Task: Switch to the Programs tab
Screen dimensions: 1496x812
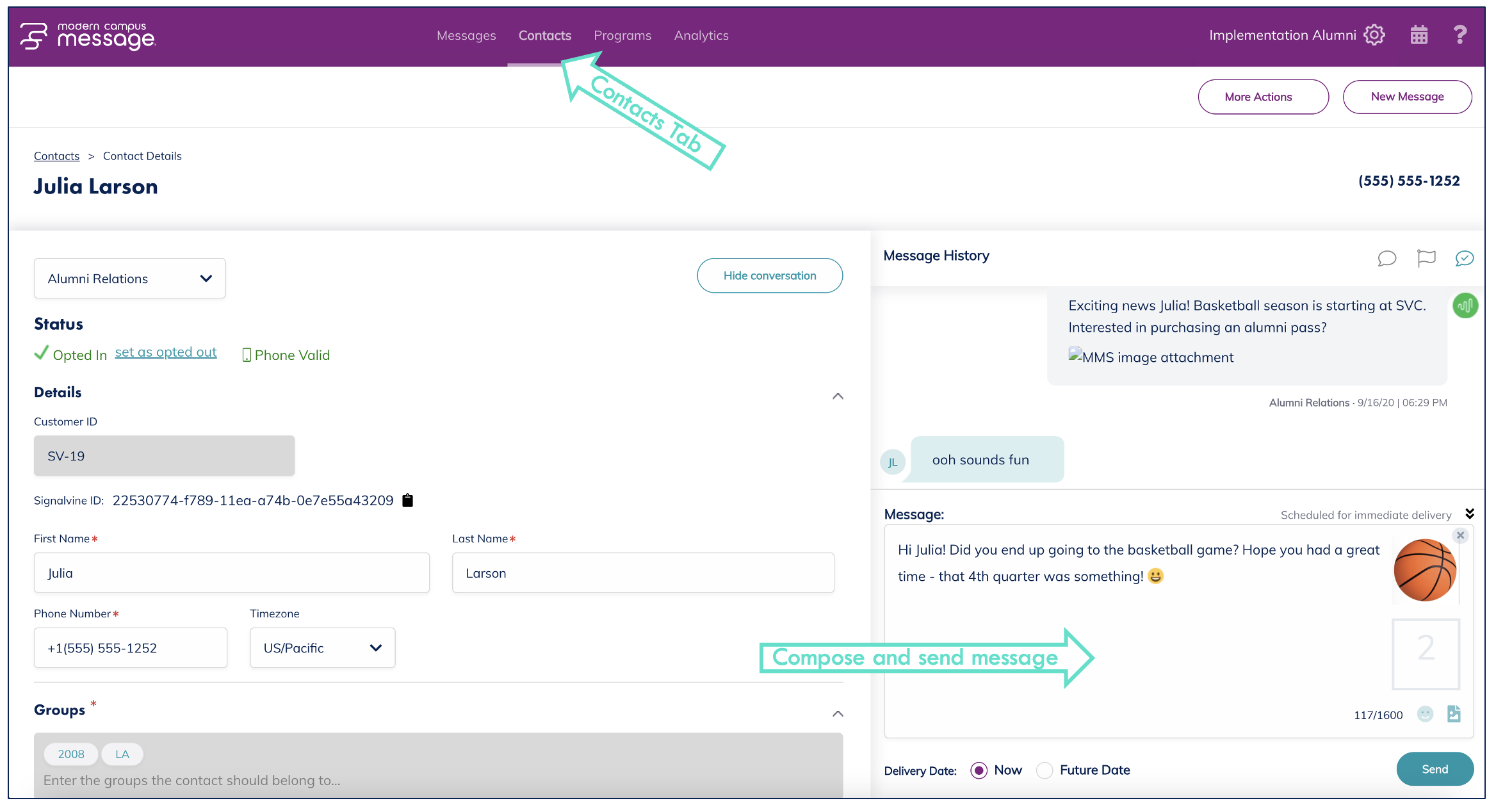Action: point(622,35)
